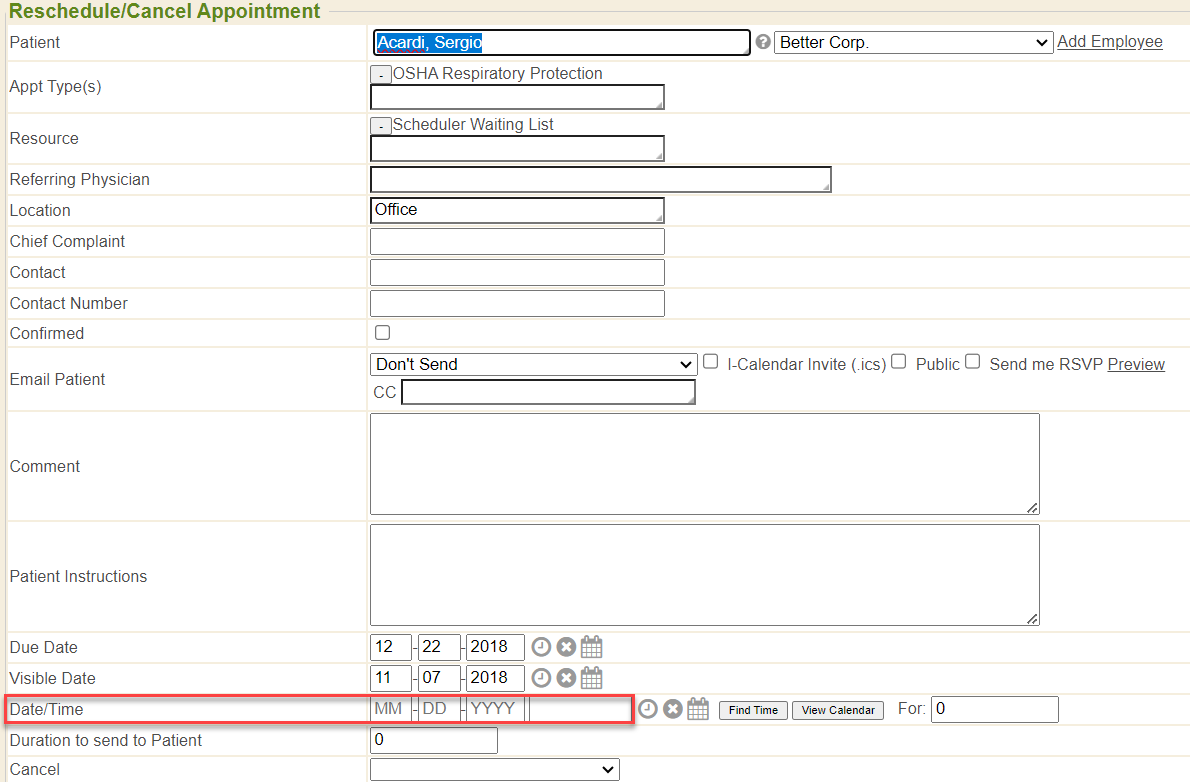Remove OSHA Respiratory Protection with minus button

(x=381, y=74)
